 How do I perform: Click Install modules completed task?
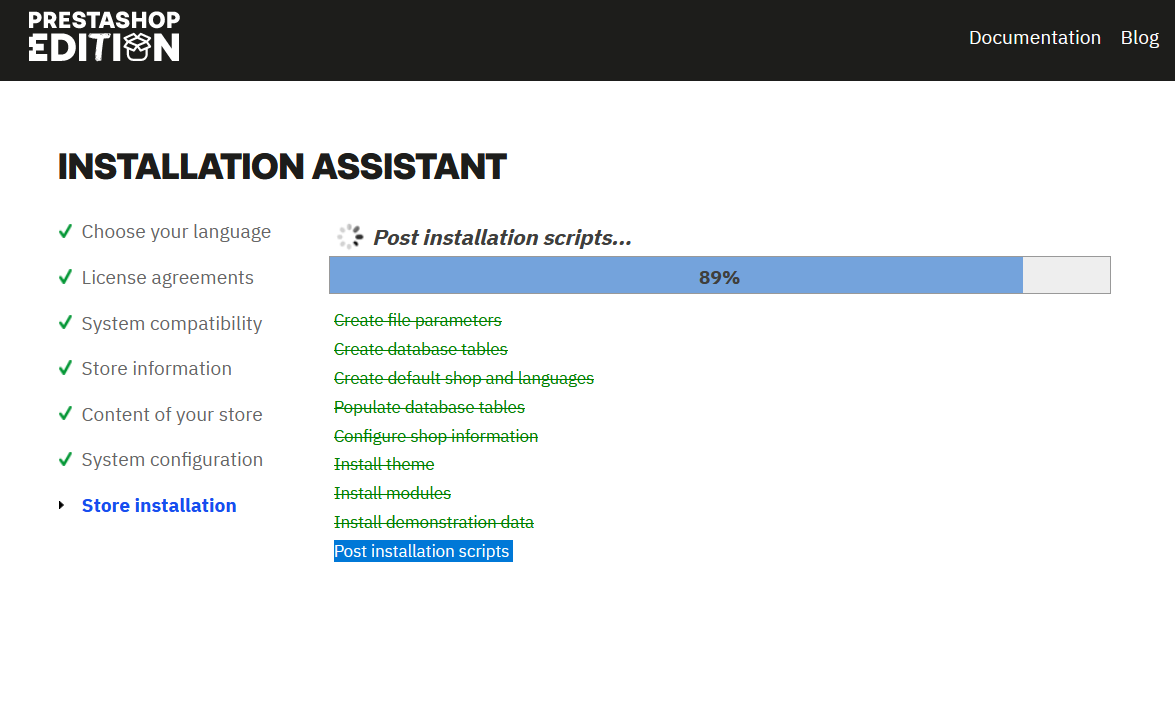pyautogui.click(x=392, y=494)
